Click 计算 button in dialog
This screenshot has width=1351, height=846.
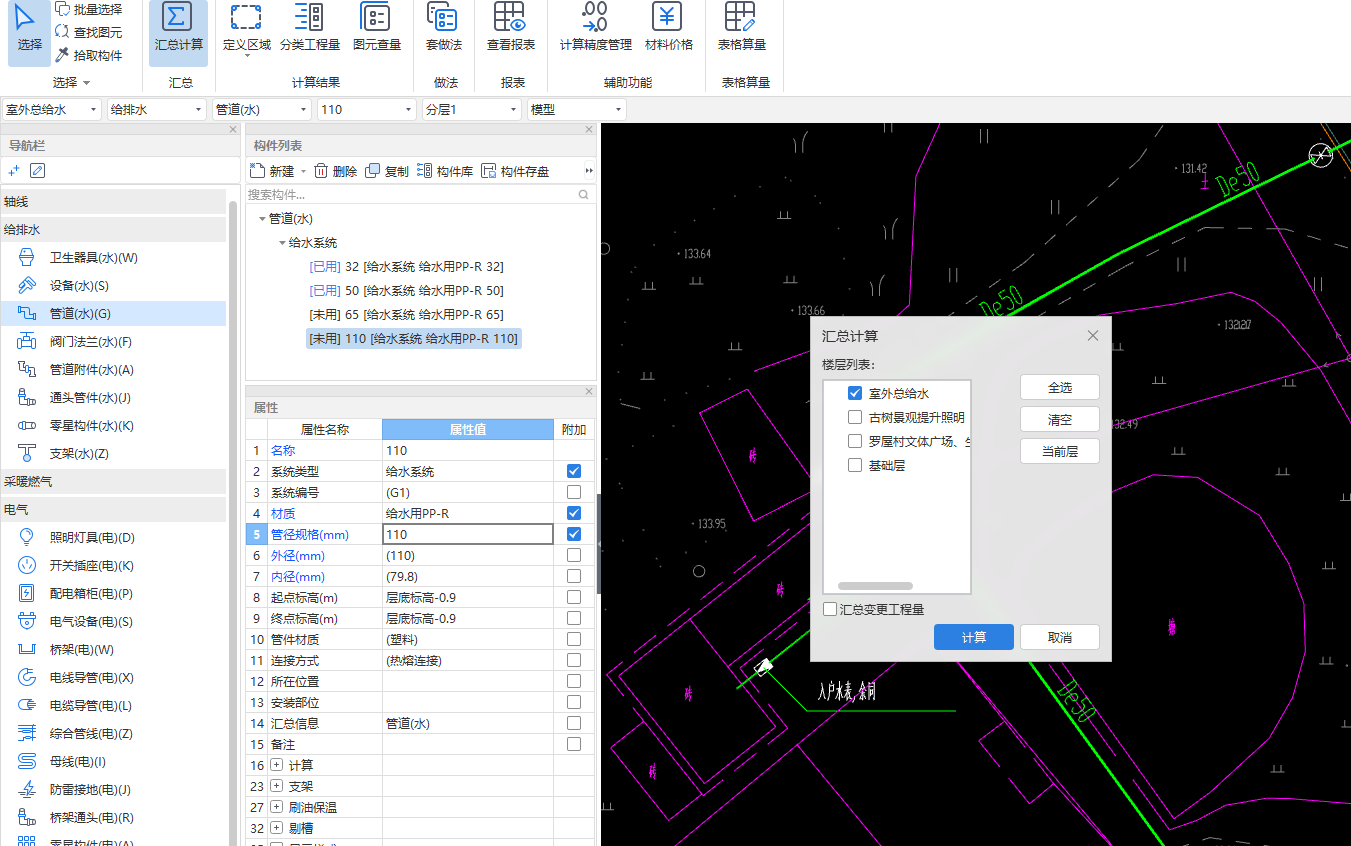coord(974,637)
